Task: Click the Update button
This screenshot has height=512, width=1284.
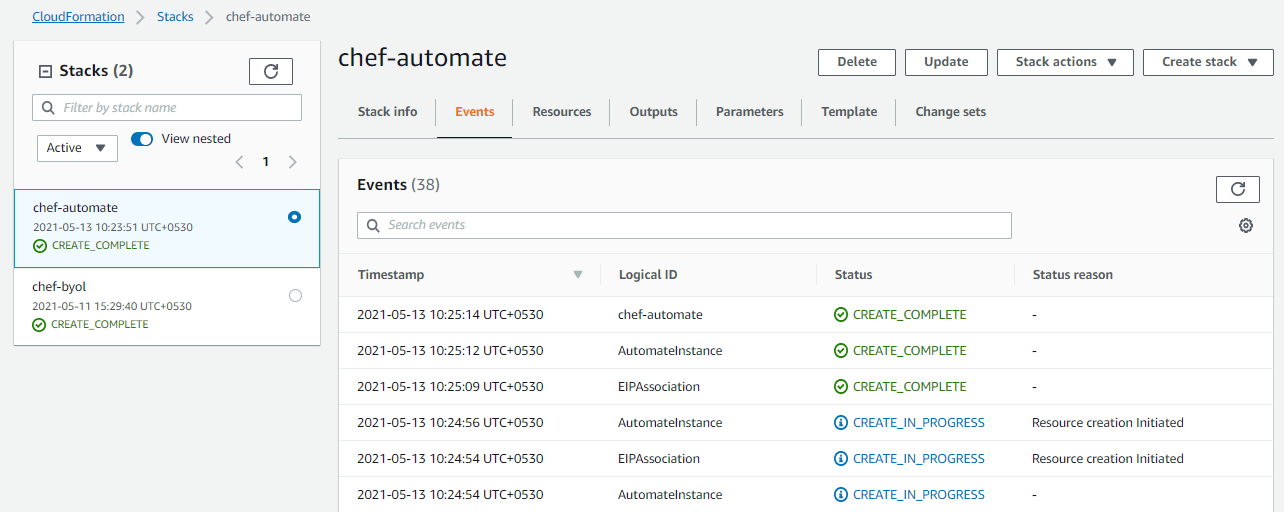Action: tap(946, 62)
